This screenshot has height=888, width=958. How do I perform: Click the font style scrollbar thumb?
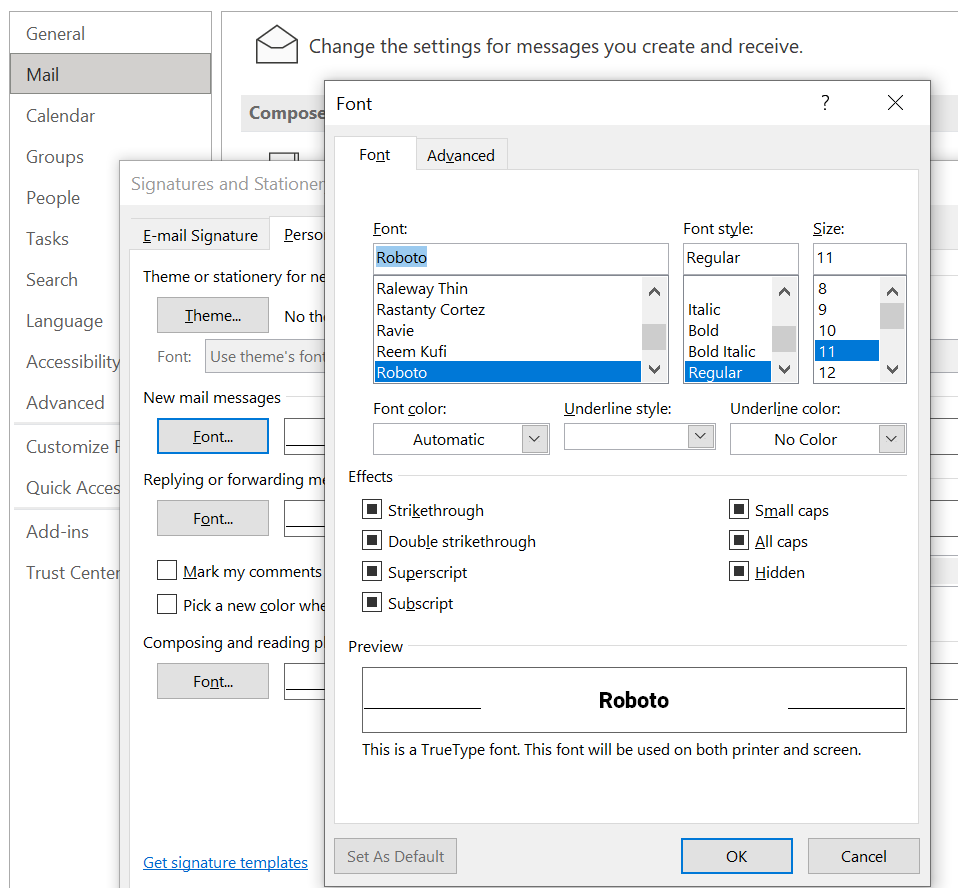[x=784, y=339]
